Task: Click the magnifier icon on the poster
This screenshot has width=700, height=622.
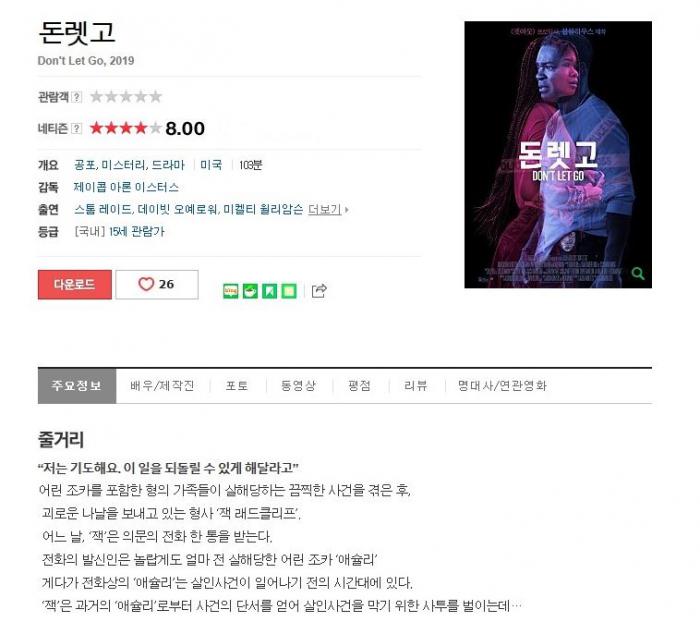Action: tap(638, 273)
